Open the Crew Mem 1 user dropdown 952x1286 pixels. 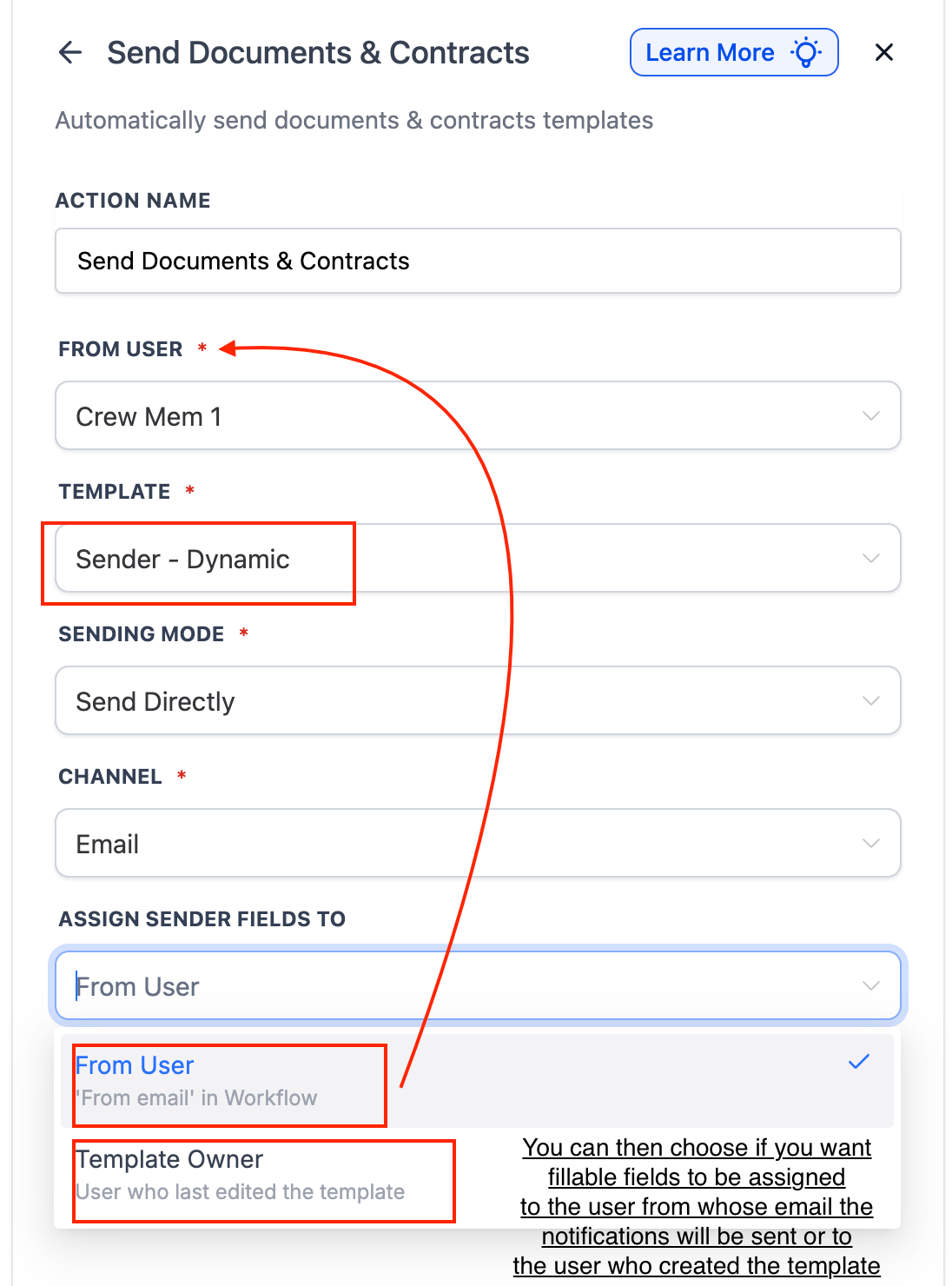coord(478,415)
